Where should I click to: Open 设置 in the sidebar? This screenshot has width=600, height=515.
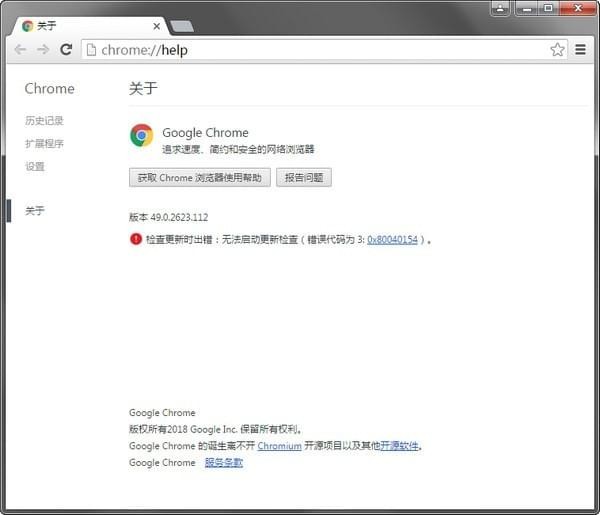click(35, 166)
